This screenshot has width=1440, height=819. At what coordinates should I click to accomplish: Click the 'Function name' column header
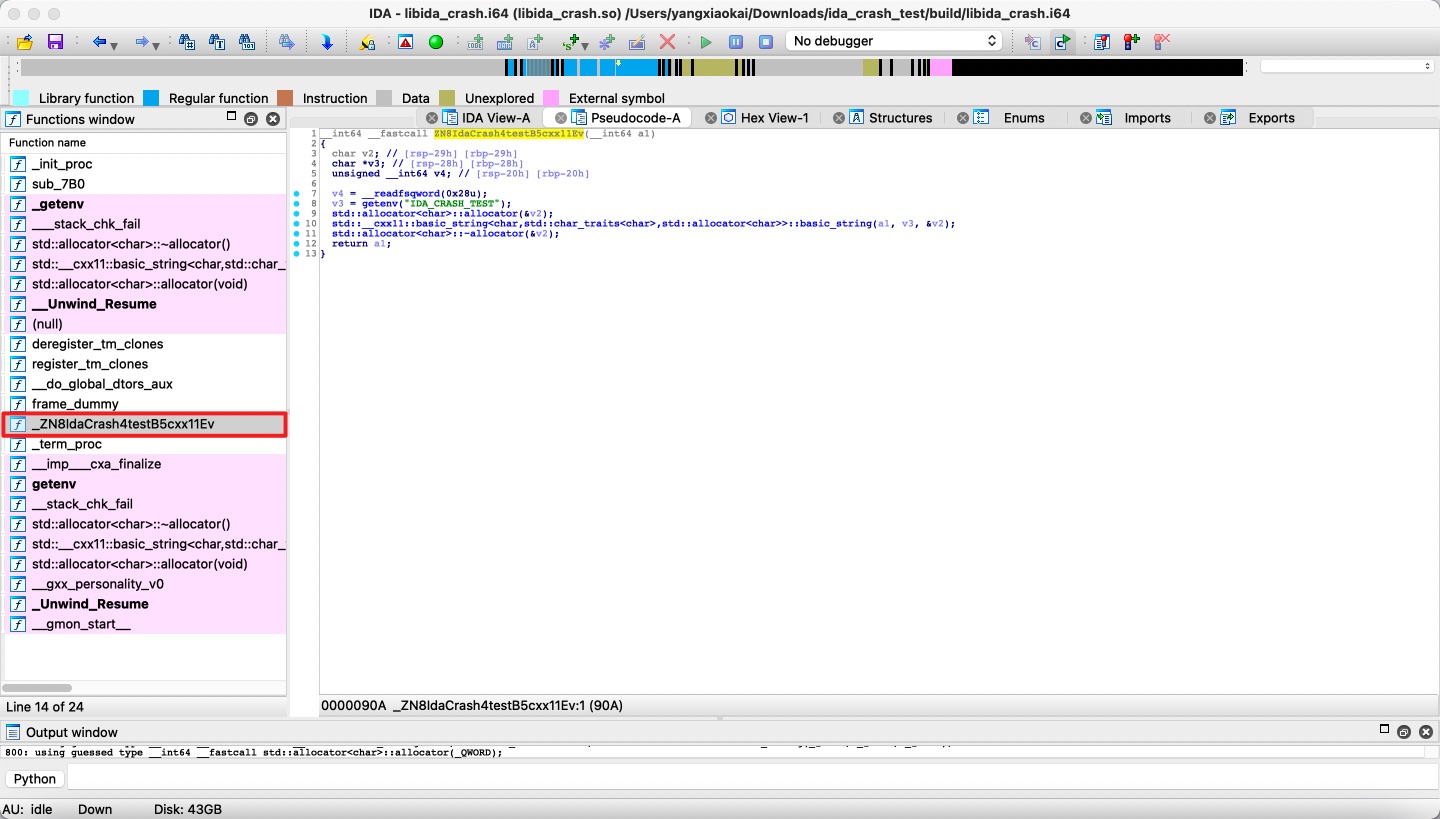(145, 143)
